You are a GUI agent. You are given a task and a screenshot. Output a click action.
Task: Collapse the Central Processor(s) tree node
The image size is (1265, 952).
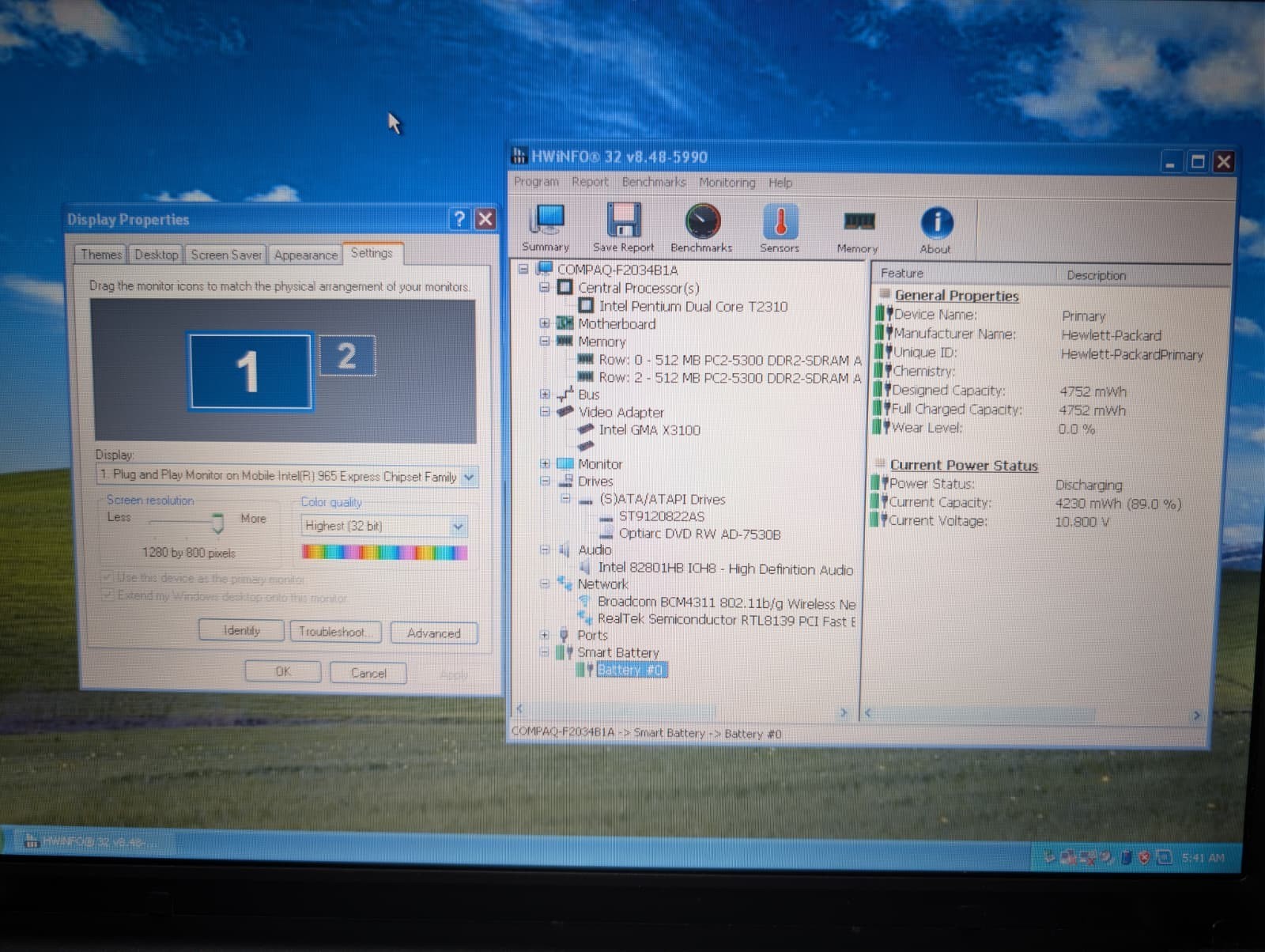click(544, 287)
